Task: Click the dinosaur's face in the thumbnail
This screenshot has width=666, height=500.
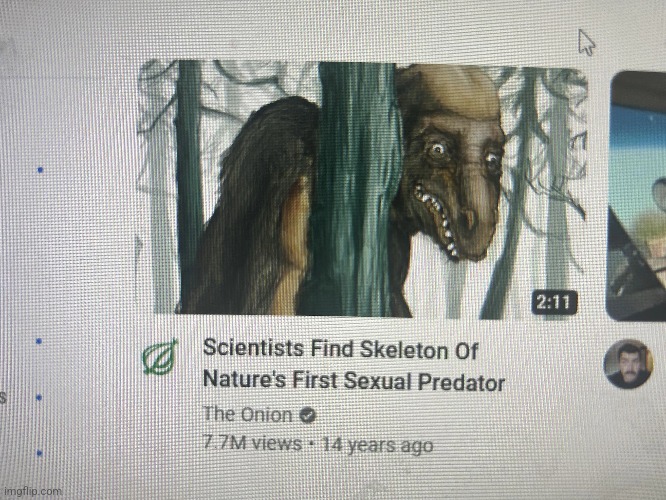Action: pyautogui.click(x=452, y=170)
